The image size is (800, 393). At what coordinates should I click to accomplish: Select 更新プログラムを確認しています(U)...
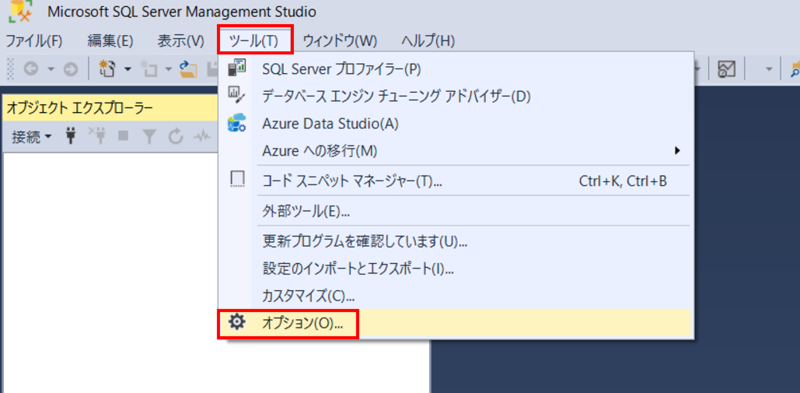(x=457, y=240)
